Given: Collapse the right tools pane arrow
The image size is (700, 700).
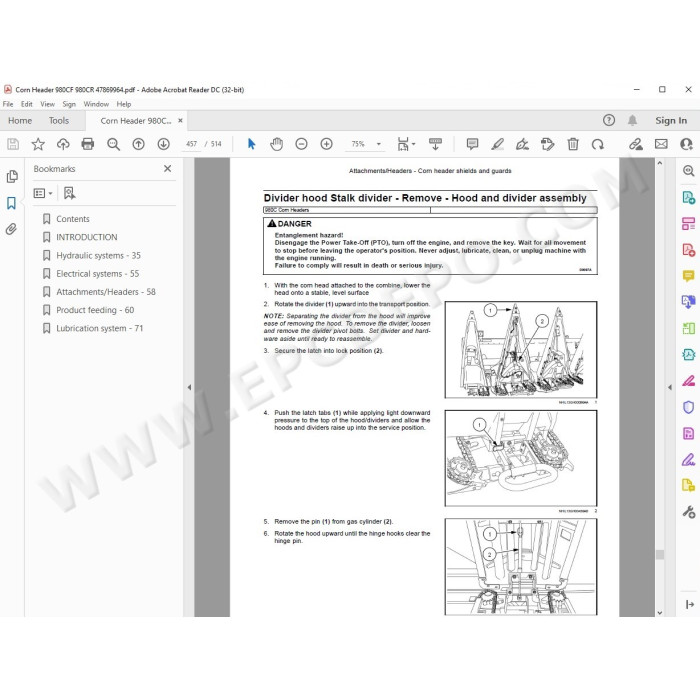Looking at the screenshot, I should pyautogui.click(x=670, y=387).
